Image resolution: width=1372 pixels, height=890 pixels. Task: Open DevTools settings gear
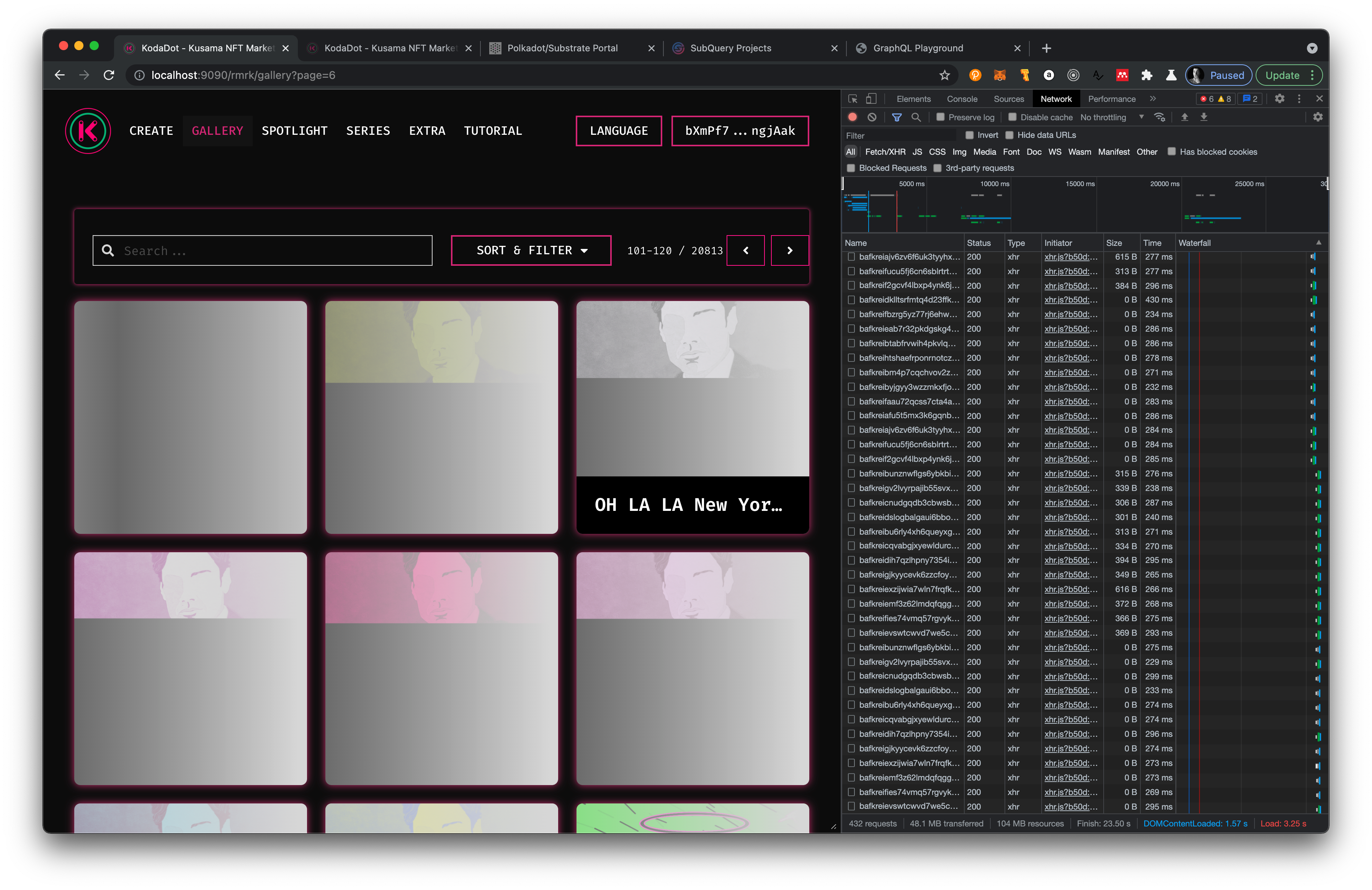pos(1279,99)
